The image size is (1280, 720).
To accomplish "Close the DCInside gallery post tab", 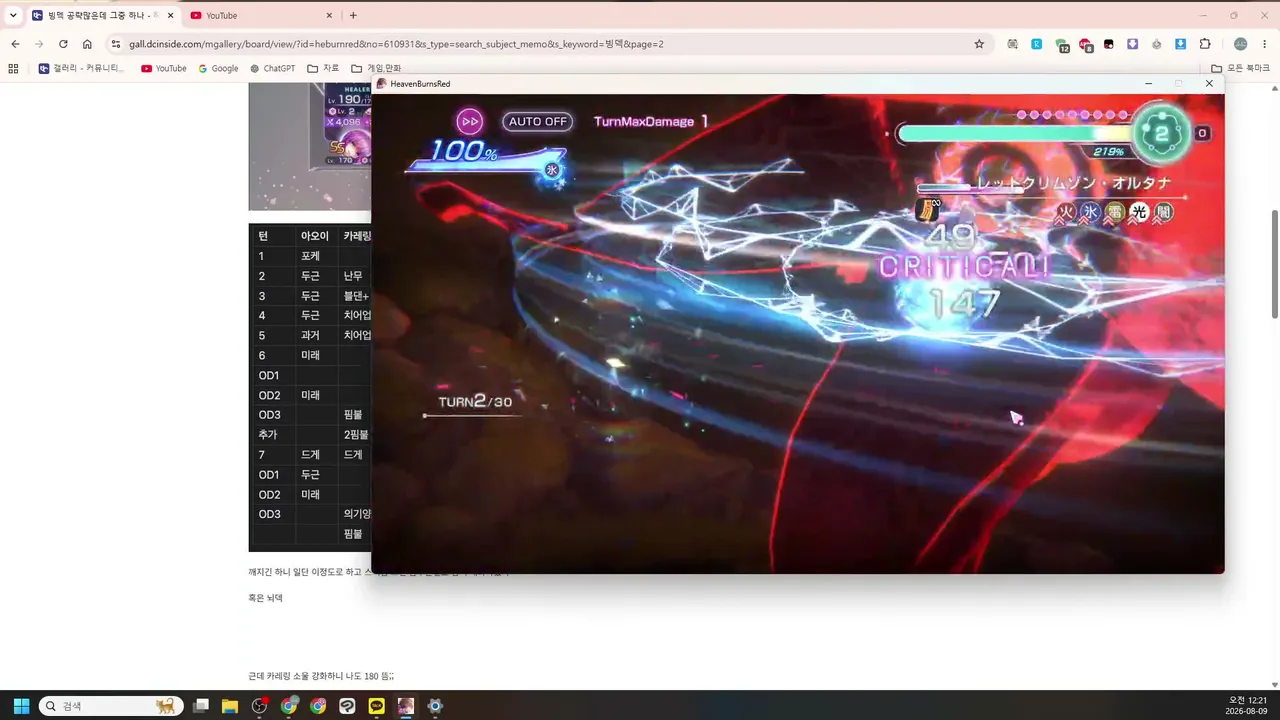I will (171, 15).
